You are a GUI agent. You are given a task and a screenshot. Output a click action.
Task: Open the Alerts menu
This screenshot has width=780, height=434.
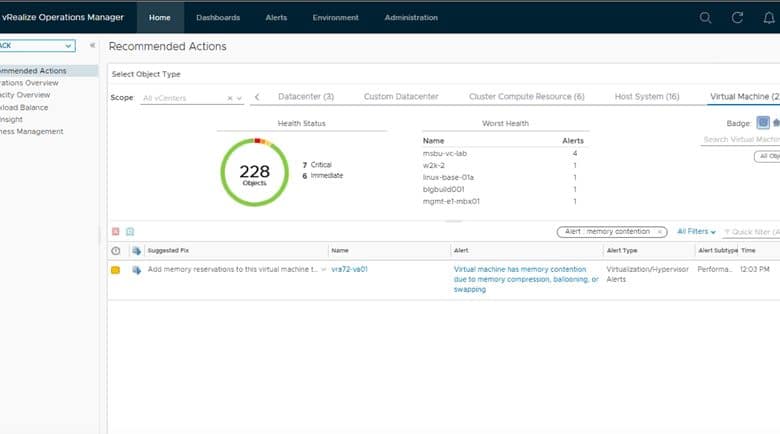click(x=276, y=17)
